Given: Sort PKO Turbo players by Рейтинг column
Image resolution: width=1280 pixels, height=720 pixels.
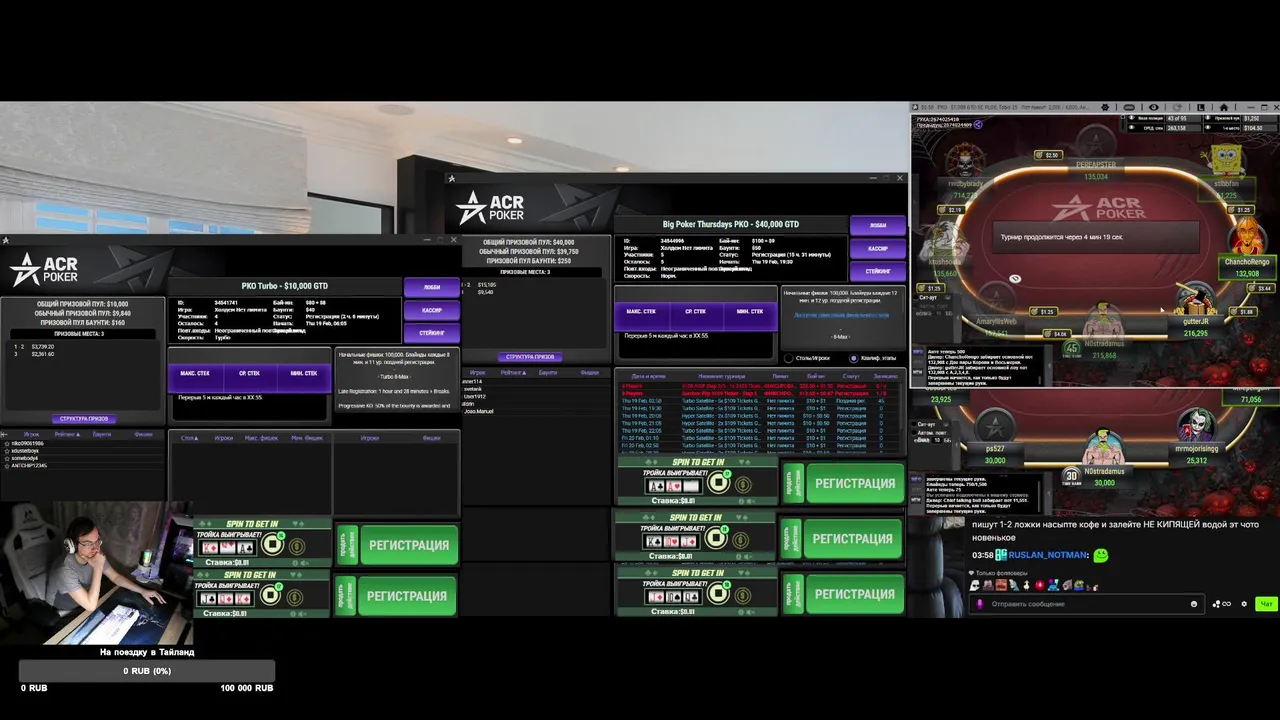Looking at the screenshot, I should click(66, 435).
